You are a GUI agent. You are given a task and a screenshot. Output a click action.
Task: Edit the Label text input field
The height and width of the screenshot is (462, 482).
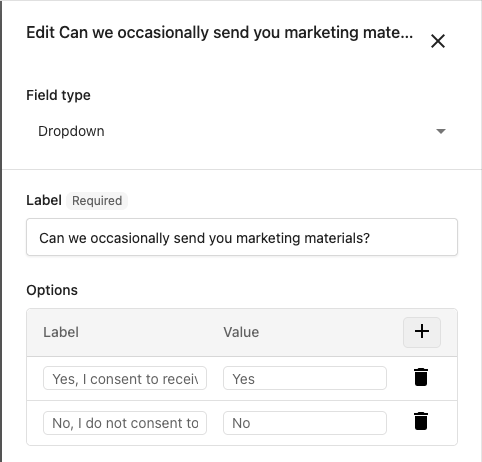click(x=242, y=237)
